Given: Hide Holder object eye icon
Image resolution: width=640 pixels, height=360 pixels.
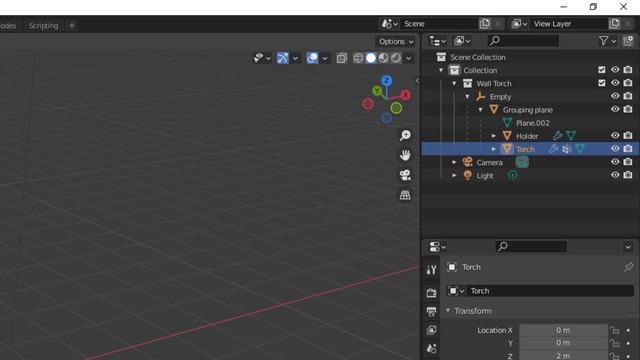Looking at the screenshot, I should pos(615,136).
